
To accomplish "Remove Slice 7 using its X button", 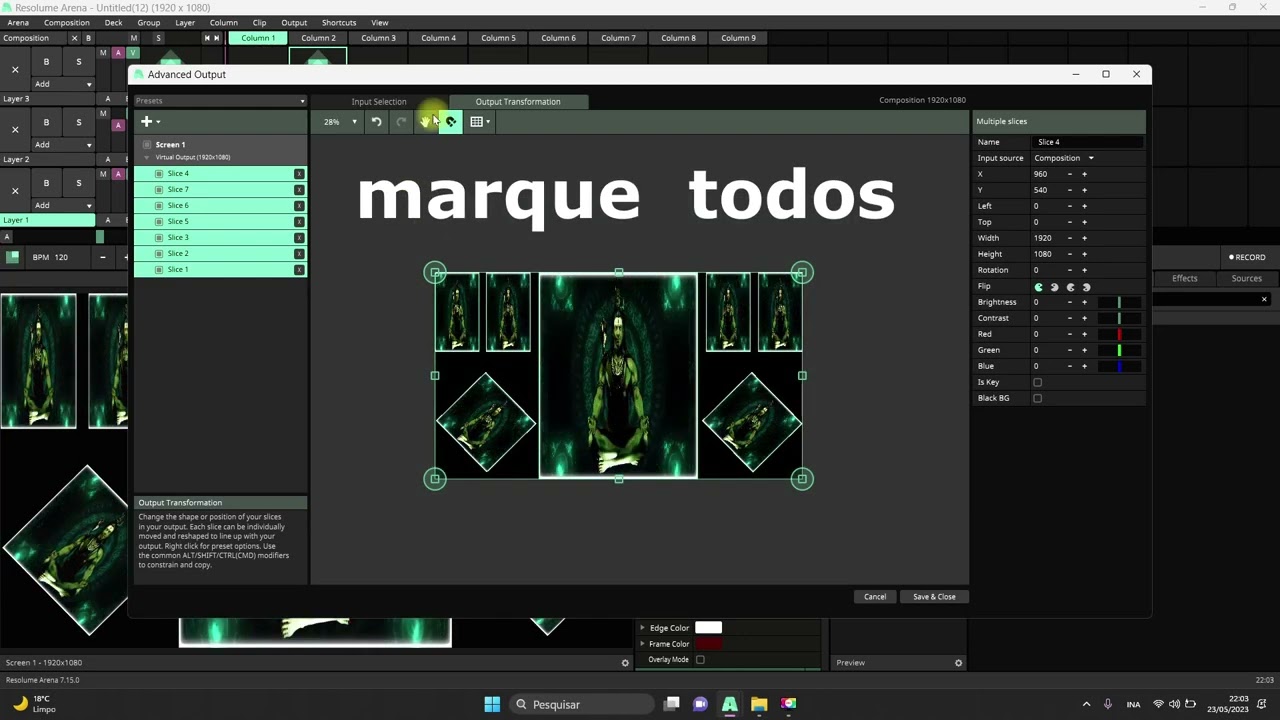I will pyautogui.click(x=299, y=190).
